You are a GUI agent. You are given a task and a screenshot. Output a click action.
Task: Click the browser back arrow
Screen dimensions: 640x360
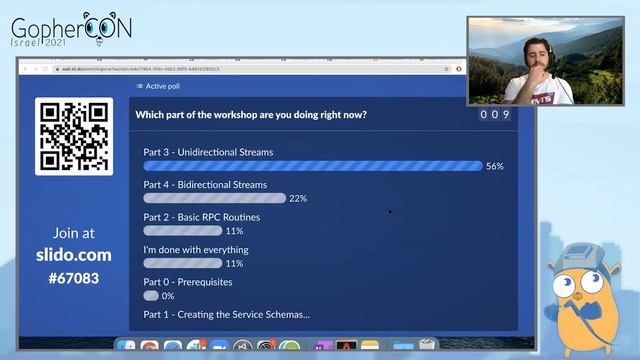[25, 69]
